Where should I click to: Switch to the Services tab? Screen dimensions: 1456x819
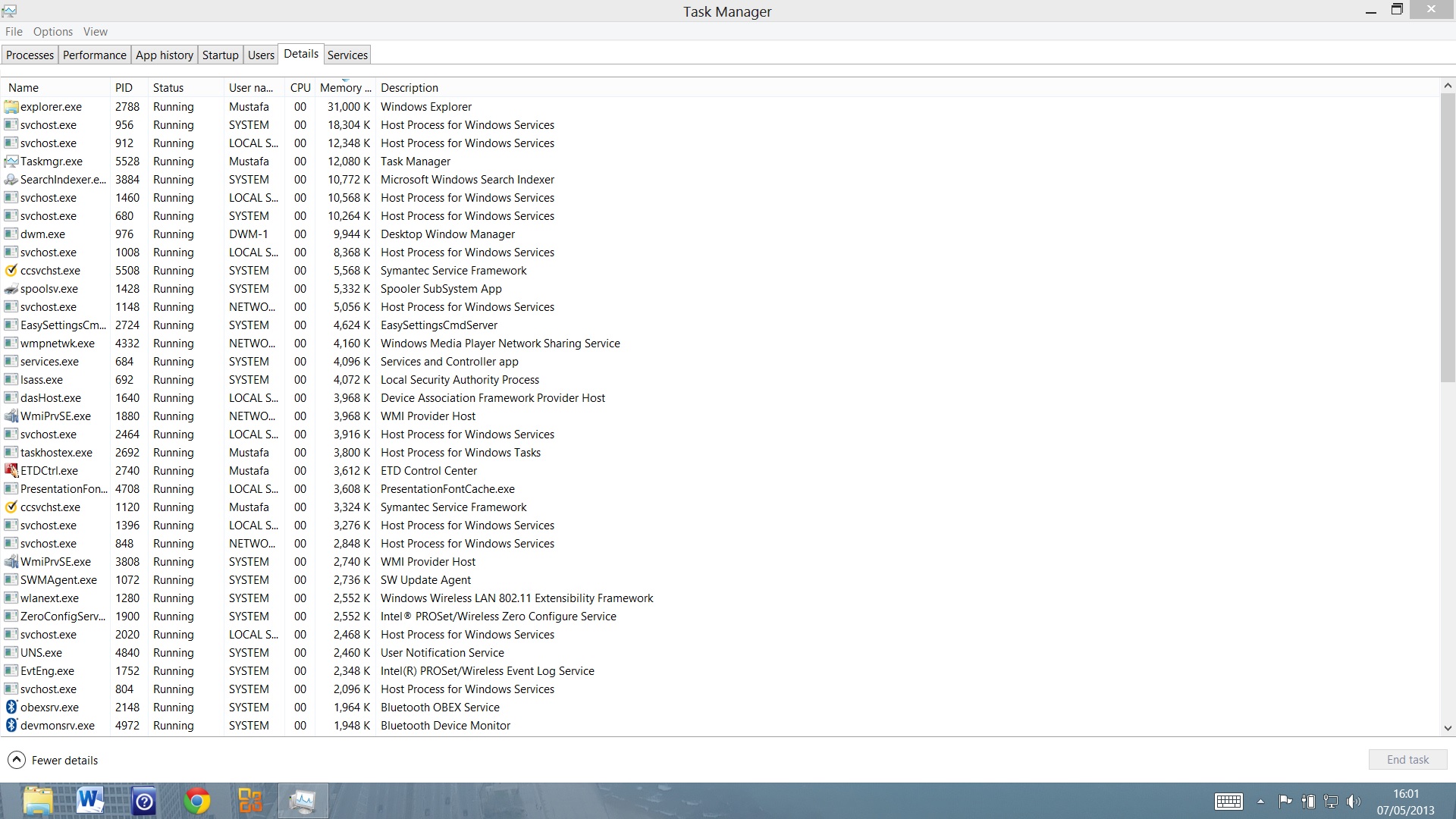[x=347, y=55]
